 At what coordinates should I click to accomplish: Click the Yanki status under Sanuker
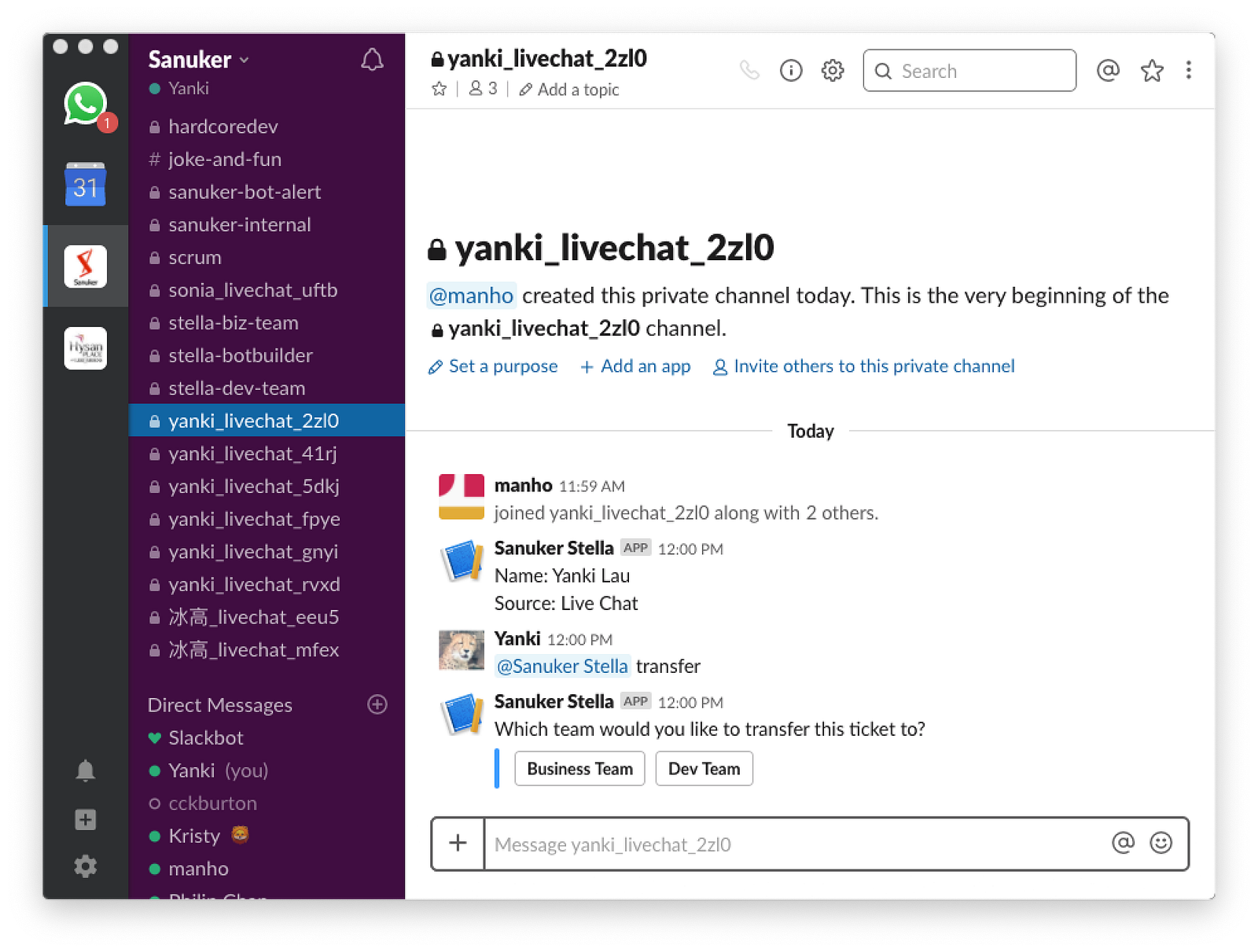pos(179,89)
